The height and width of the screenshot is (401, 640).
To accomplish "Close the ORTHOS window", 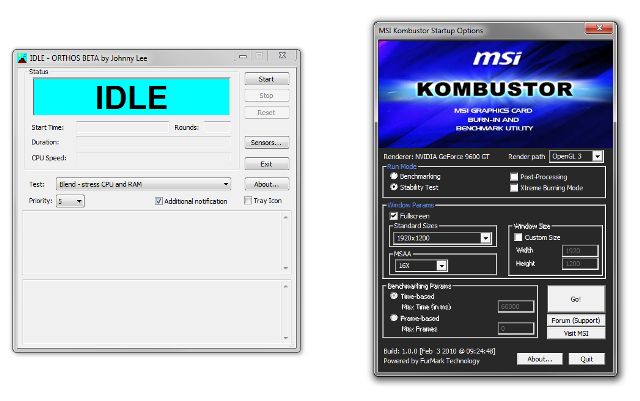I will point(282,56).
